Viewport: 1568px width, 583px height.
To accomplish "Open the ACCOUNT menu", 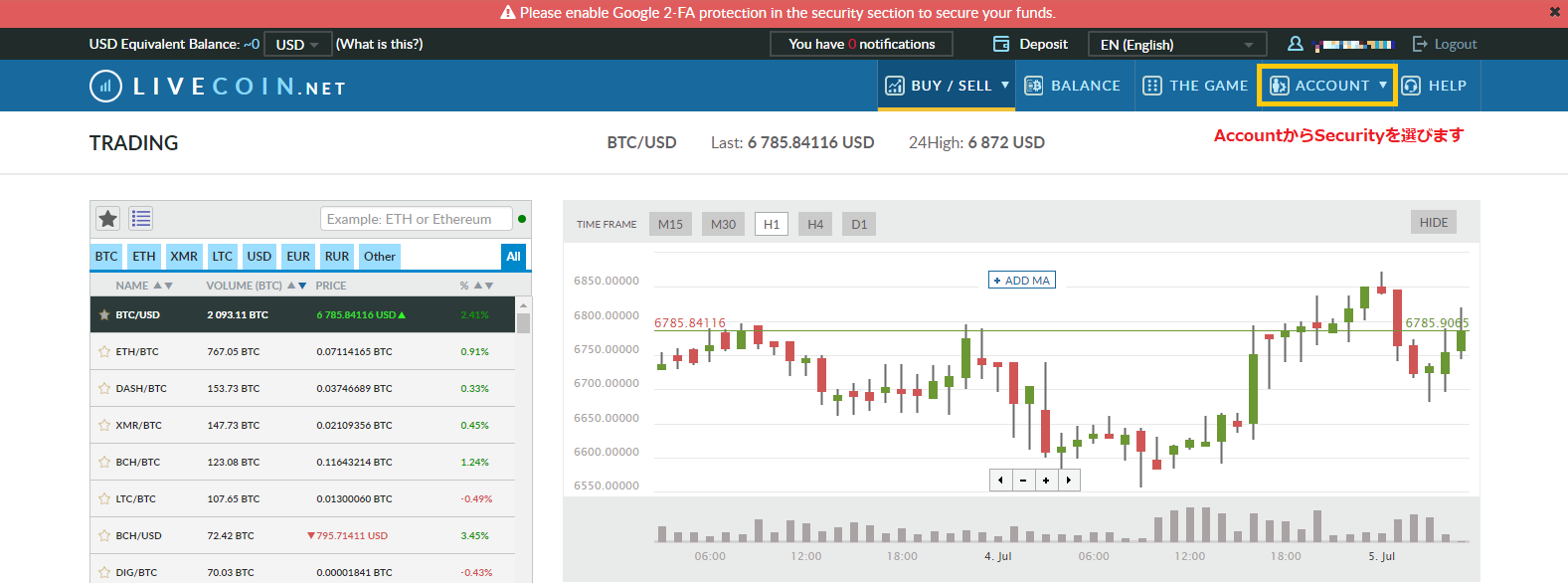I will (x=1332, y=86).
